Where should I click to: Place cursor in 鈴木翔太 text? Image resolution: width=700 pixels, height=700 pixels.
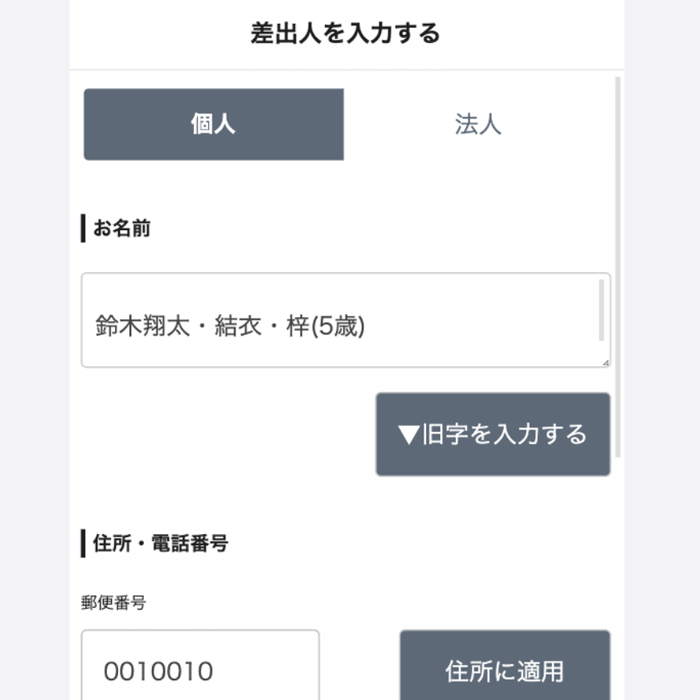point(142,325)
